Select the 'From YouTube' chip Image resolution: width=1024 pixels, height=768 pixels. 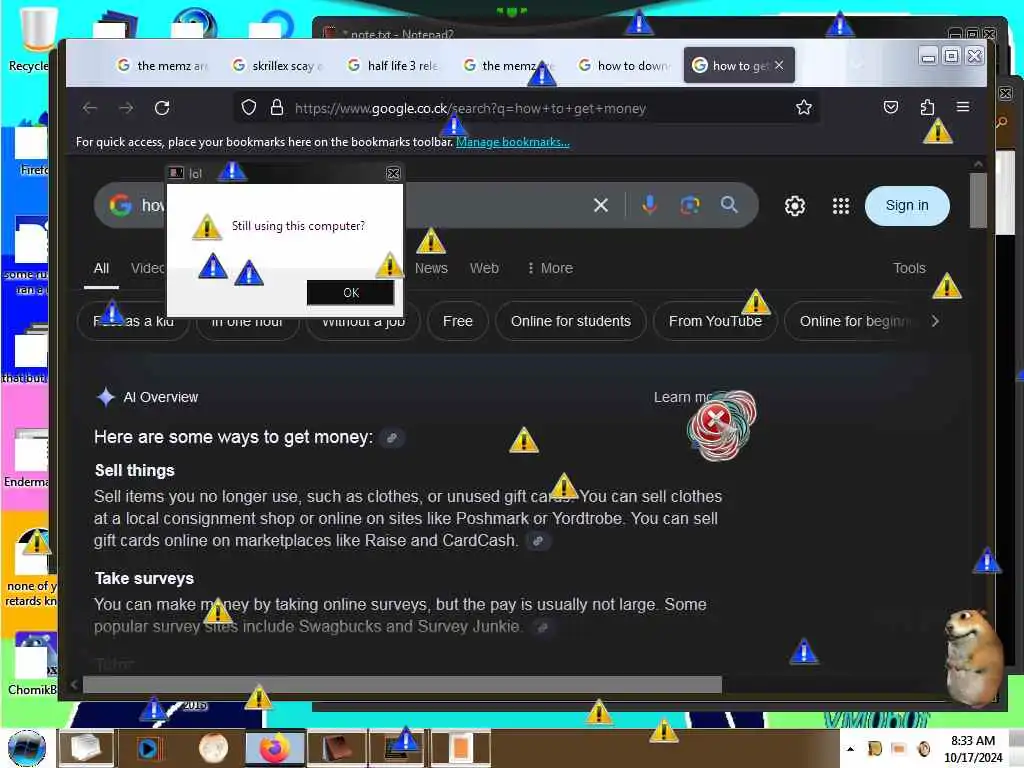(715, 321)
